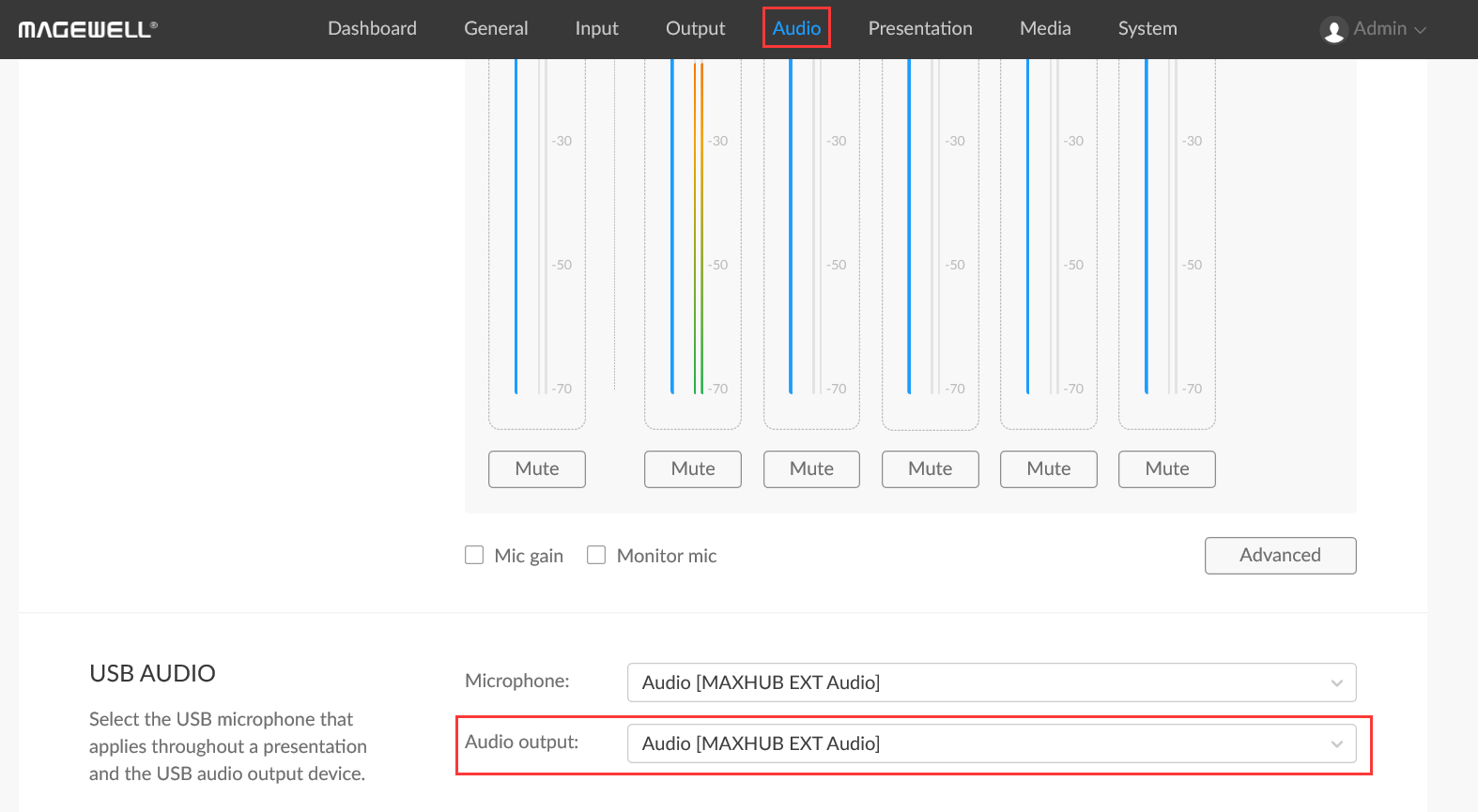
Task: Mute the first audio channel
Action: [x=537, y=469]
